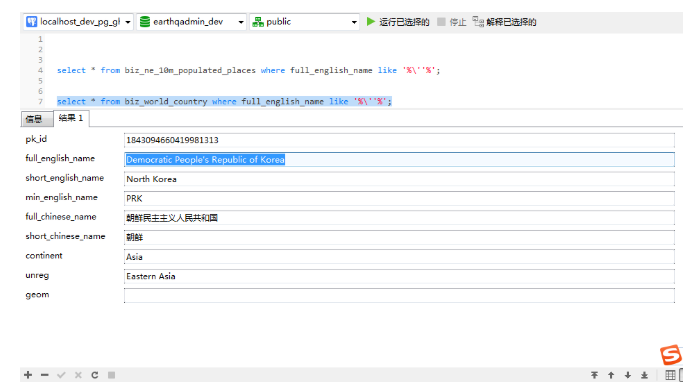The image size is (693, 391).
Task: Click the stop square icon in bottom bar
Action: point(111,375)
